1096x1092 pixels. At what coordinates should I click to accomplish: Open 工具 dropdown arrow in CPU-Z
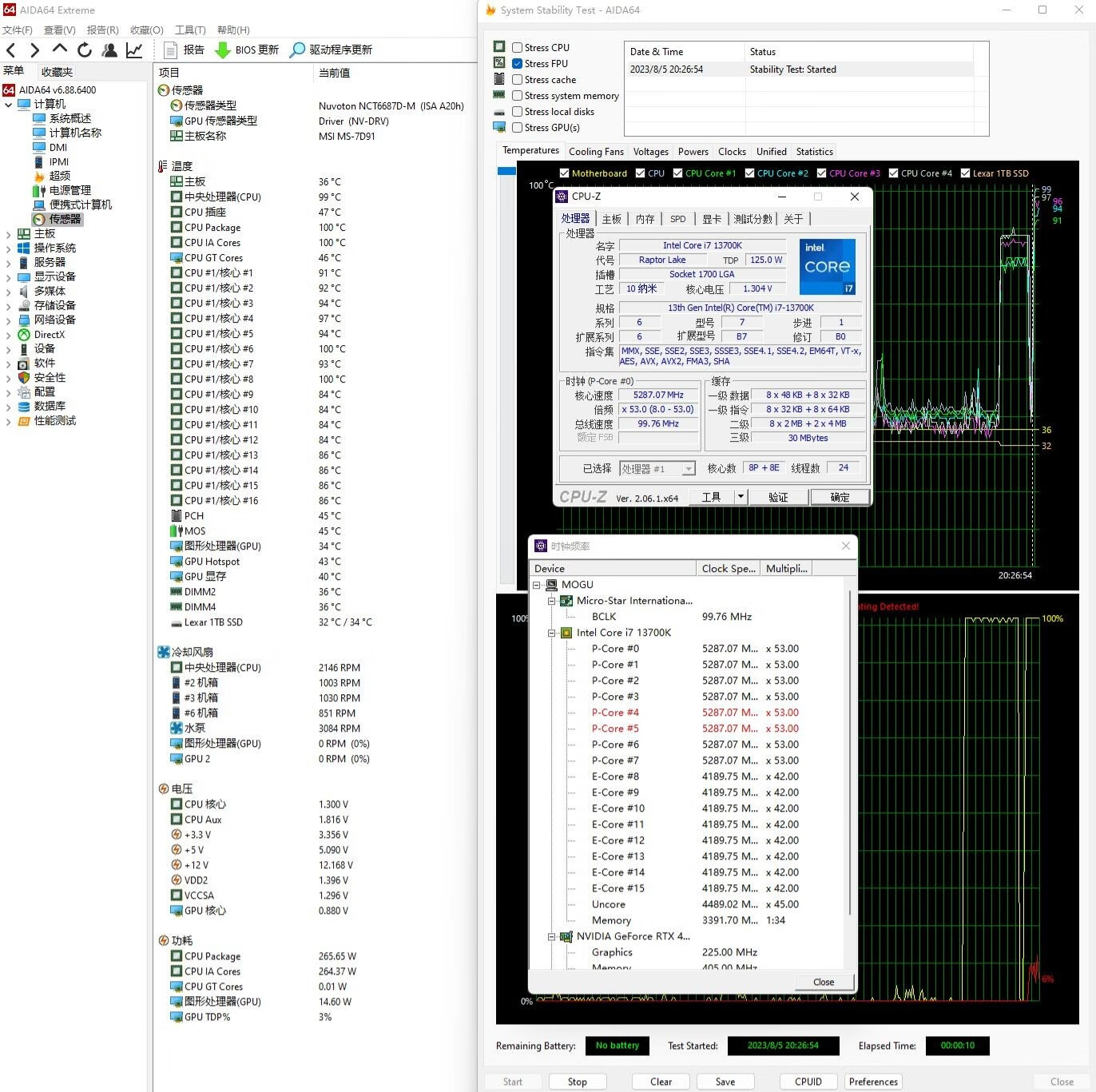(x=741, y=497)
